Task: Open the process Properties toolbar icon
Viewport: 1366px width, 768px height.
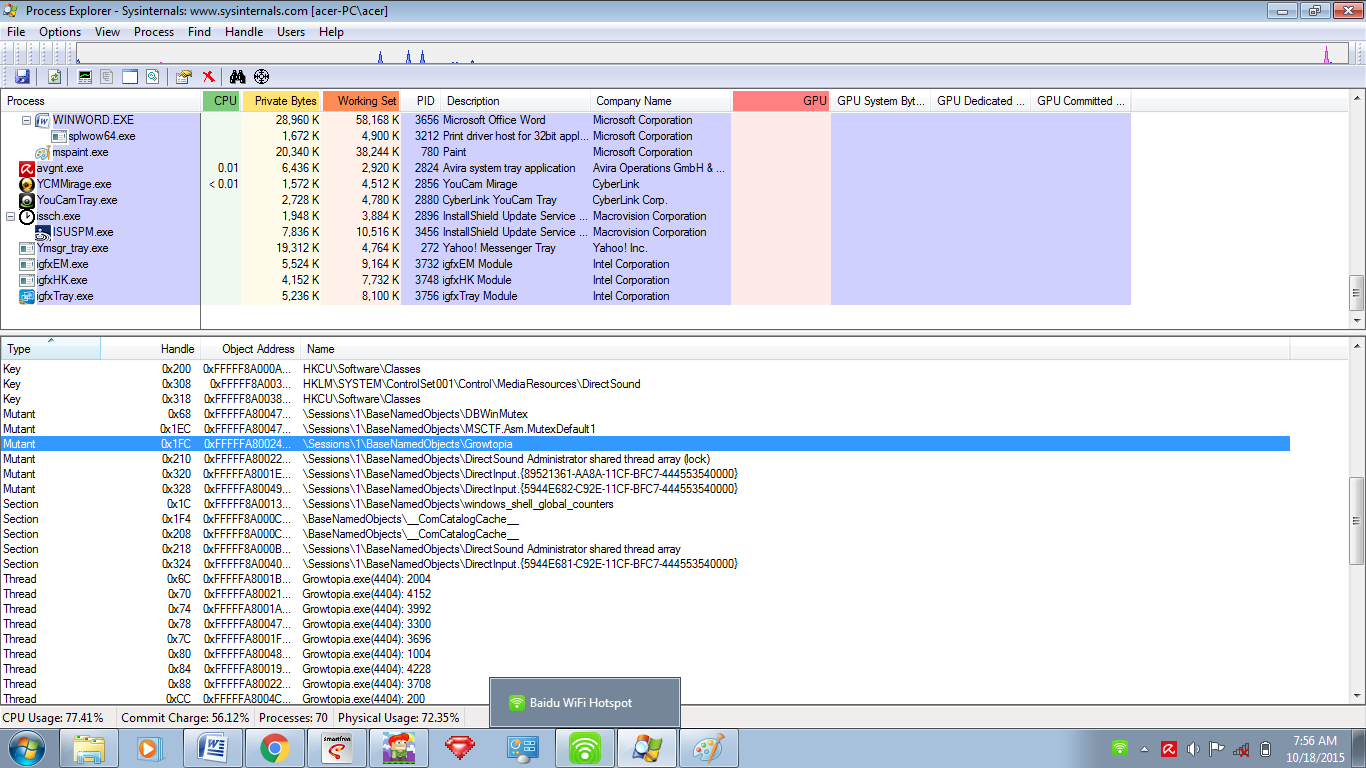Action: coord(184,76)
